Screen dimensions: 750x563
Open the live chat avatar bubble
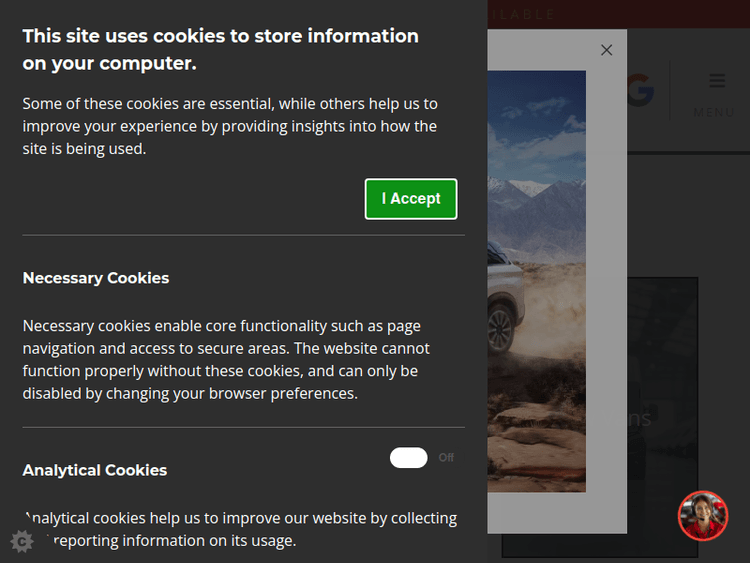coord(703,515)
